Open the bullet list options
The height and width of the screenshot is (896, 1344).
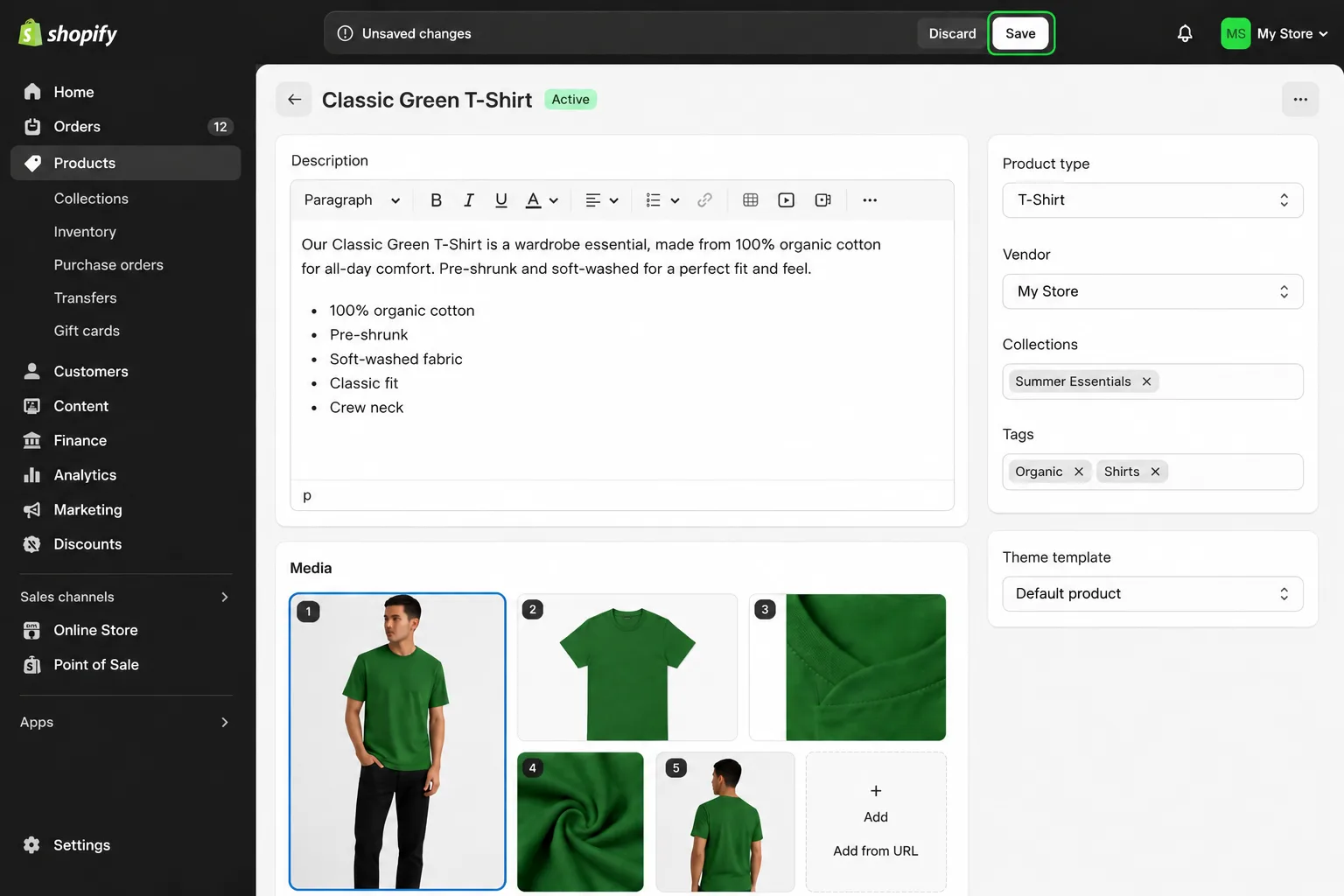coord(662,200)
